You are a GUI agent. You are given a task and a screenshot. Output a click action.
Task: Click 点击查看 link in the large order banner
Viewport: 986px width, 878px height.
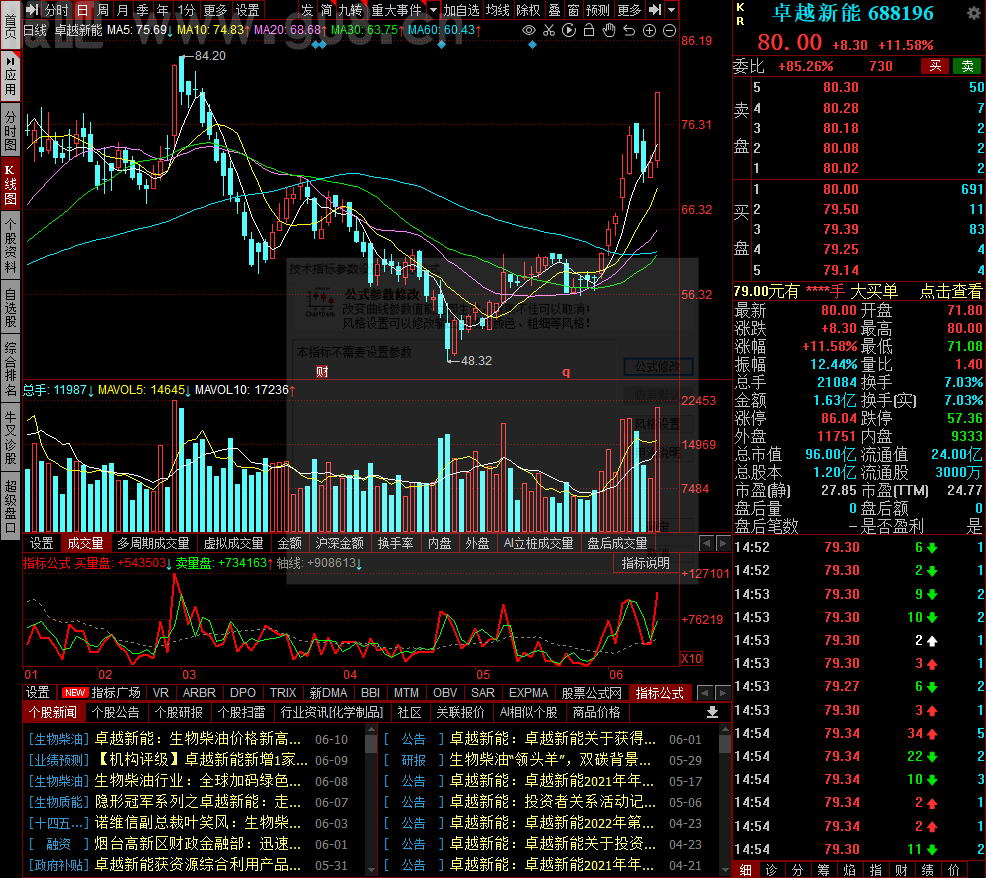pyautogui.click(x=950, y=291)
